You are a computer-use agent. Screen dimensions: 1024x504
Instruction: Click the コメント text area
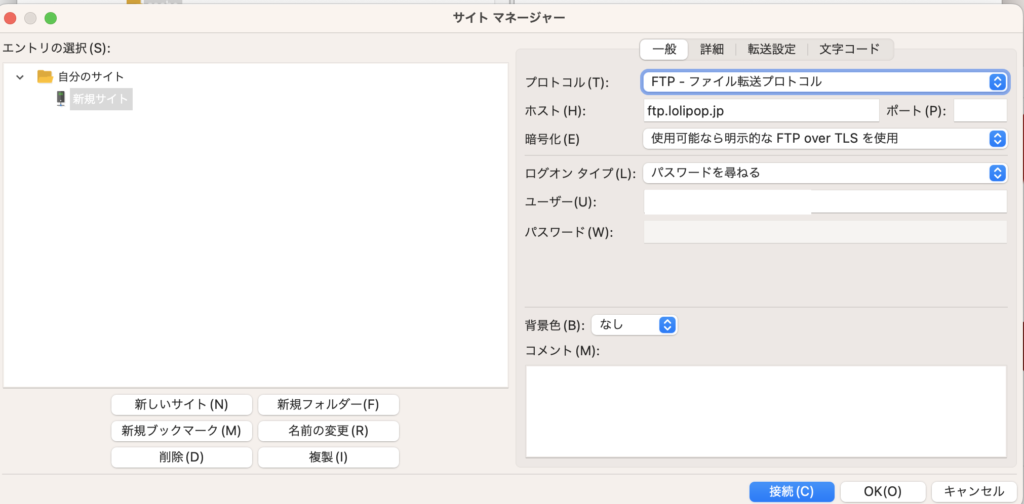click(765, 411)
